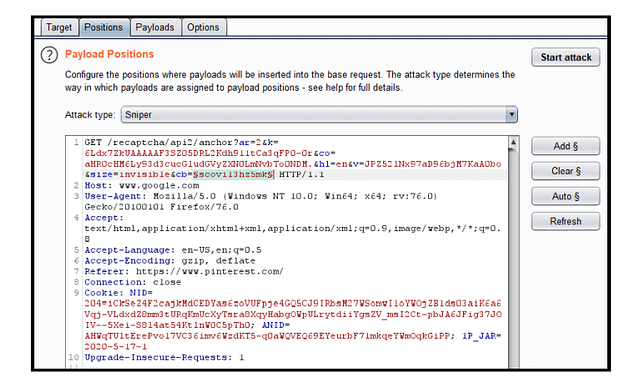The width and height of the screenshot is (640, 392).
Task: Switch to the Target tab
Action: point(59,27)
